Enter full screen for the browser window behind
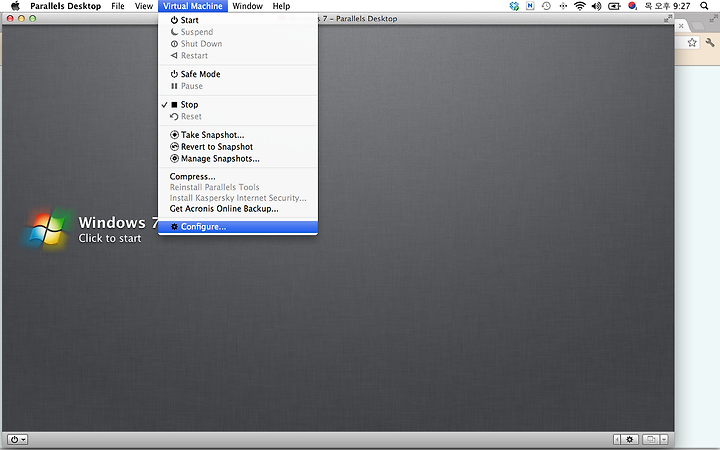Viewport: 720px width, 450px height. pyautogui.click(x=714, y=18)
